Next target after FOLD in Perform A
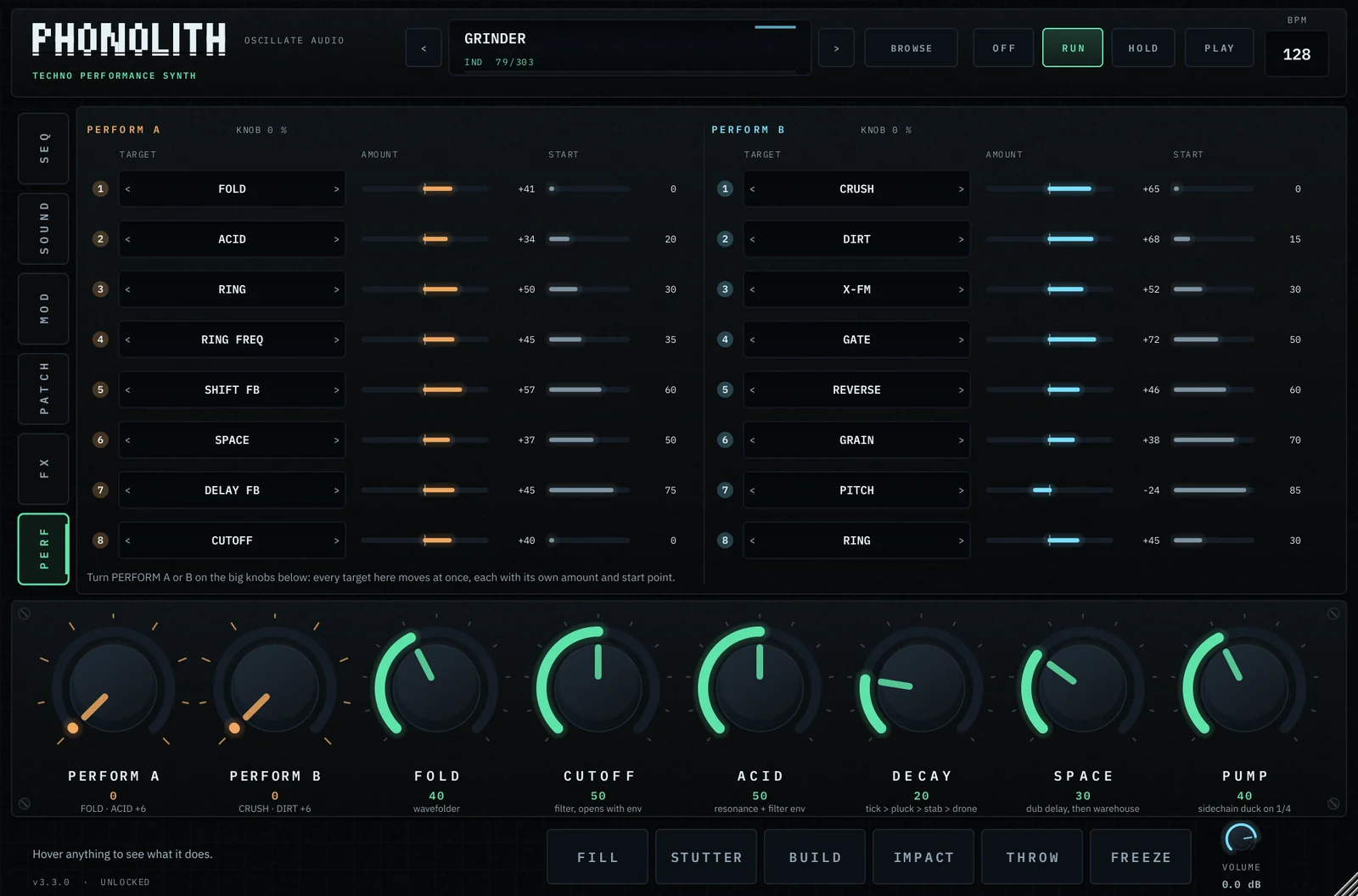1358x896 pixels. point(336,189)
